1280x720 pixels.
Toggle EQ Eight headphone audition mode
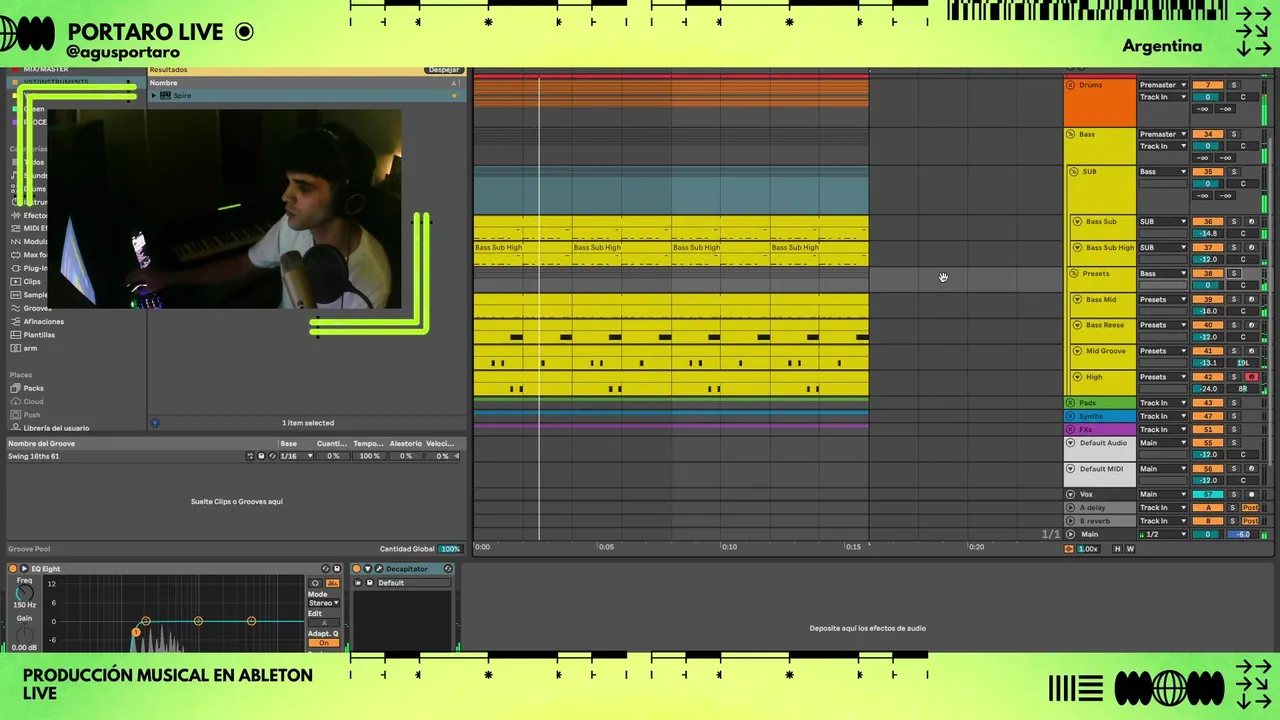click(316, 583)
